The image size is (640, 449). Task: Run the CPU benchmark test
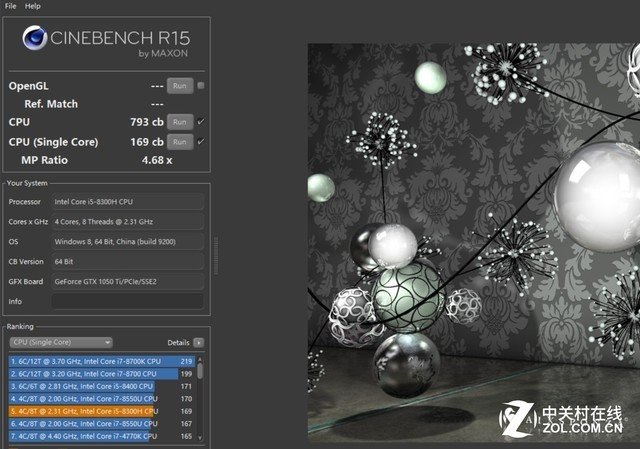tap(179, 122)
